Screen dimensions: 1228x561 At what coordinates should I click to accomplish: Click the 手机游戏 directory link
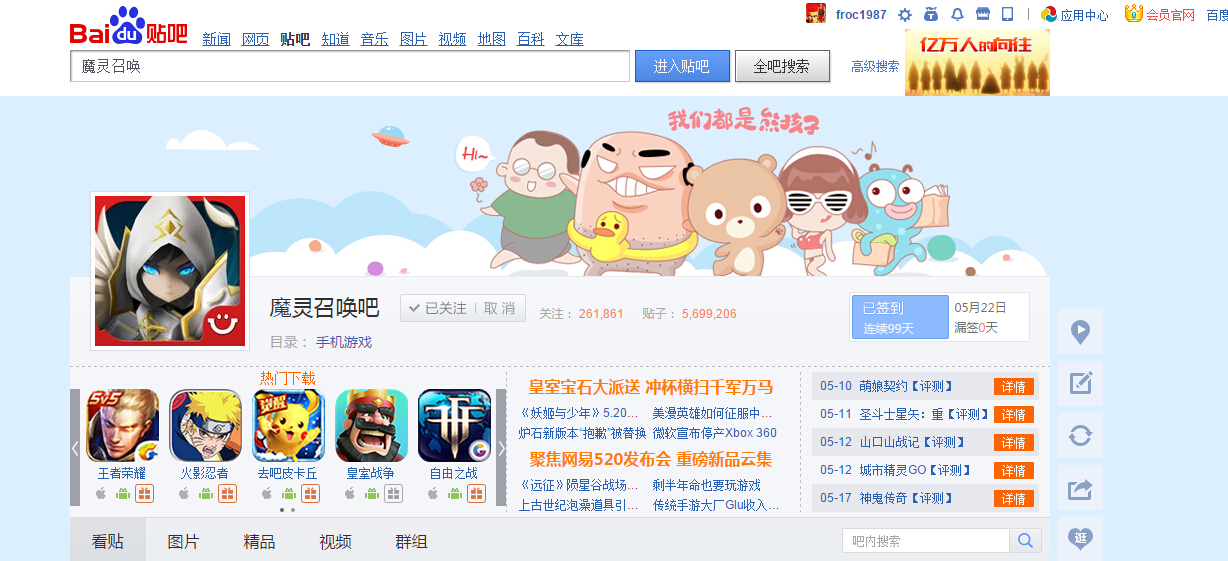coord(344,342)
